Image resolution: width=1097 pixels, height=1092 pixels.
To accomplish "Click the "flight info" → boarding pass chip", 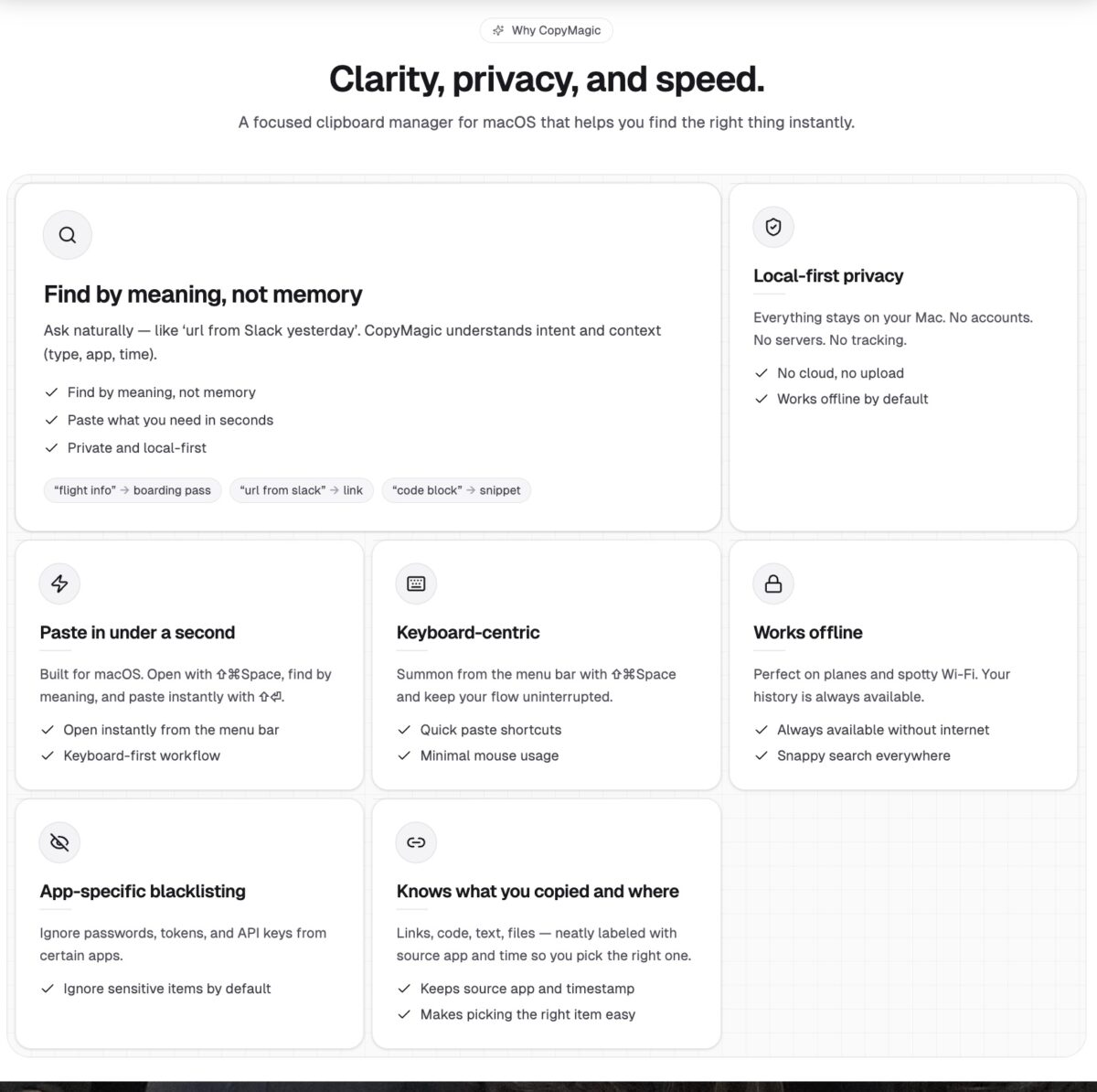I will click(x=133, y=490).
